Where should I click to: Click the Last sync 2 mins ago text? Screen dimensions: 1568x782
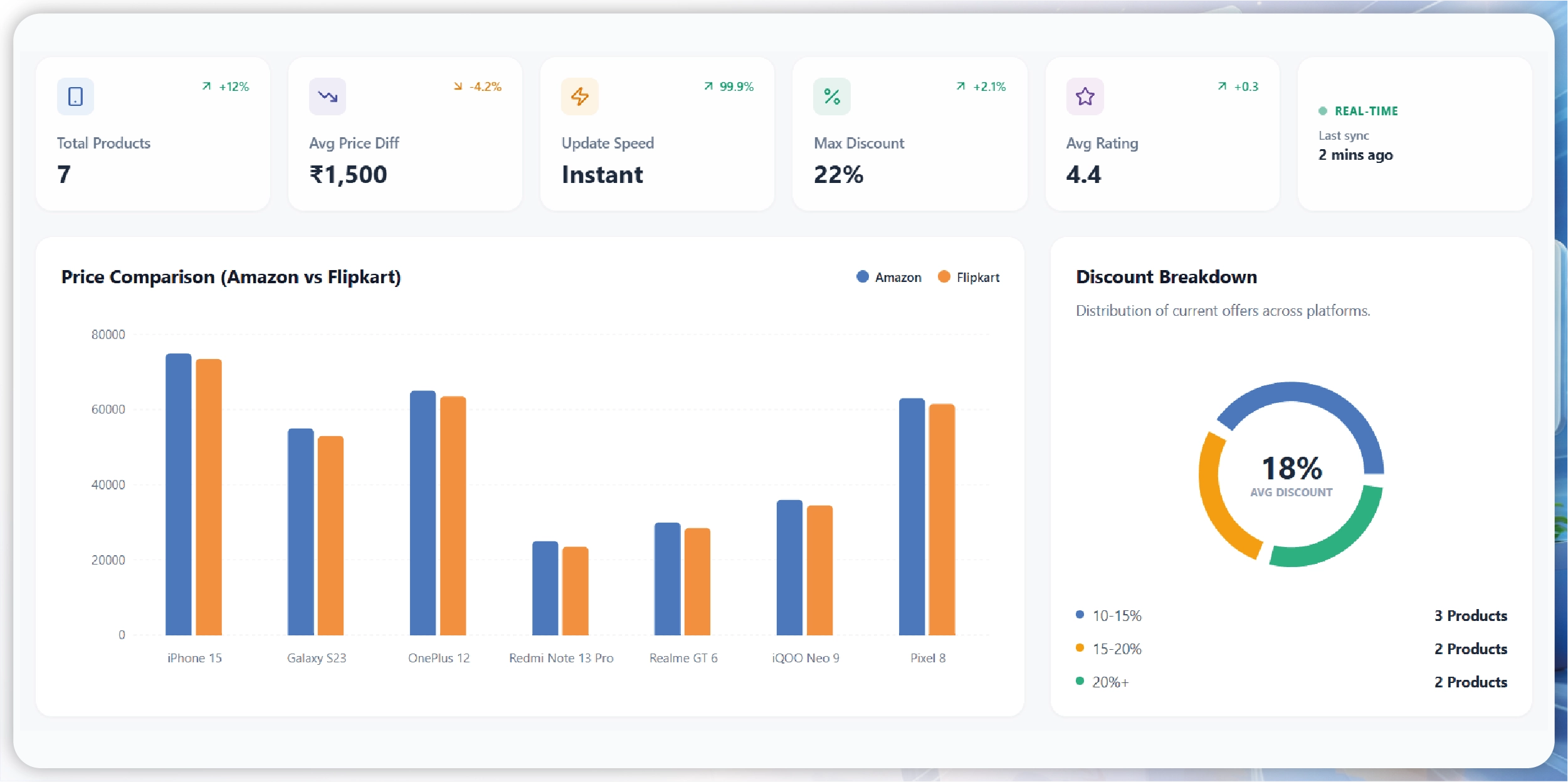tap(1355, 155)
